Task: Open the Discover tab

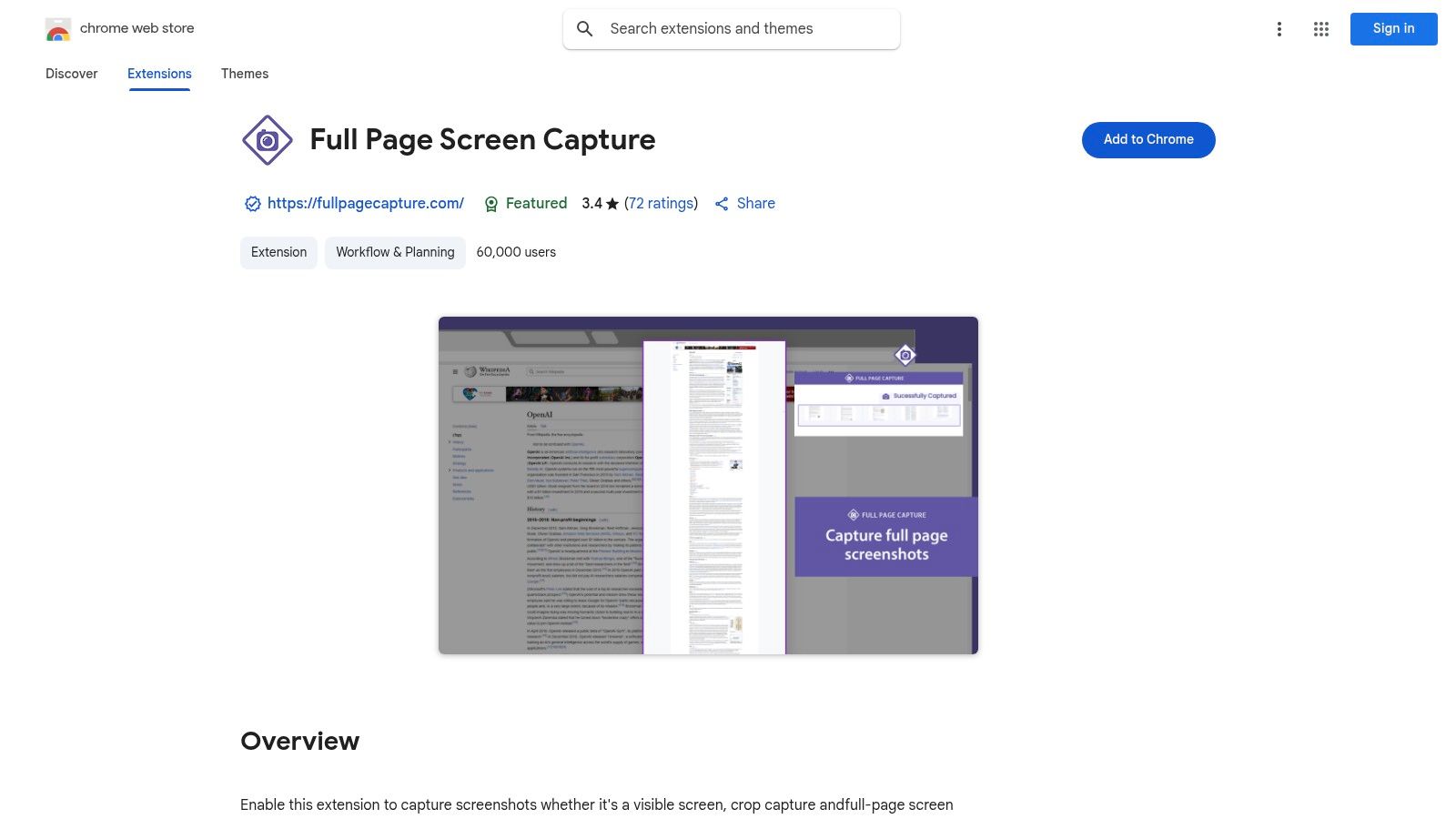Action: (x=71, y=74)
